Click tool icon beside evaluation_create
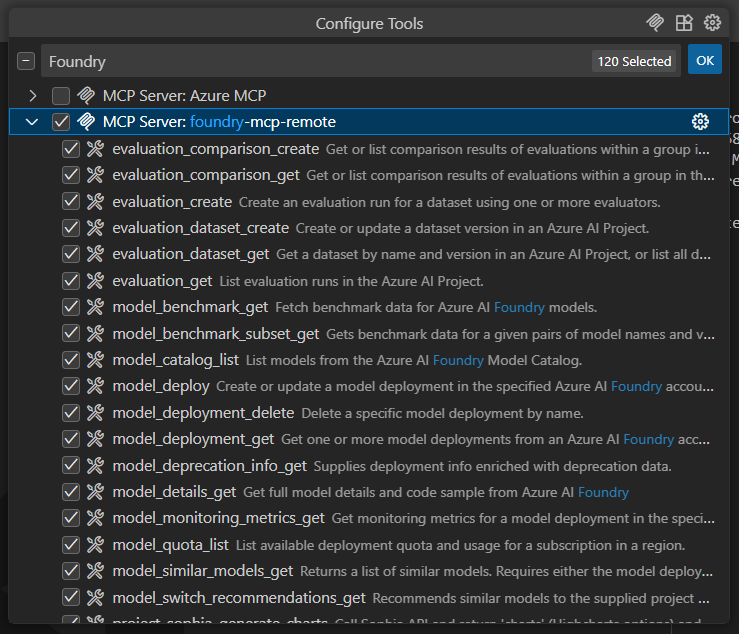The width and height of the screenshot is (739, 634). coord(96,202)
